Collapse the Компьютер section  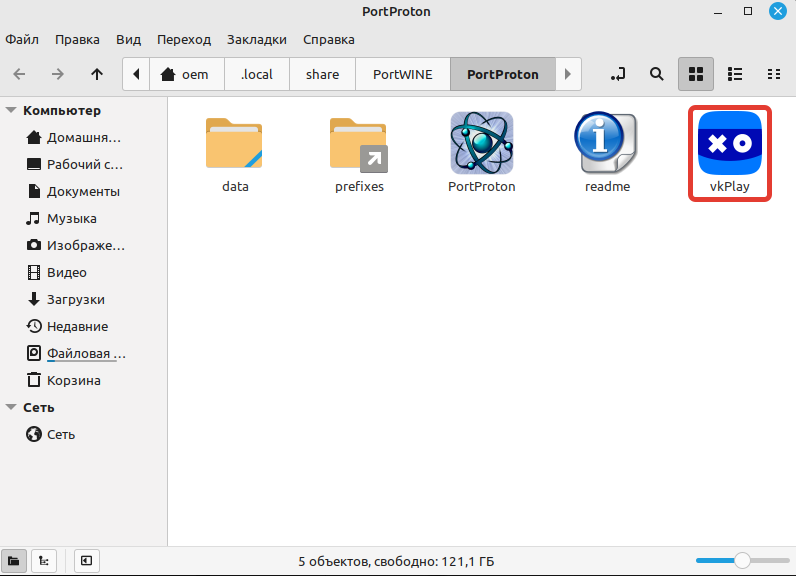pos(11,110)
